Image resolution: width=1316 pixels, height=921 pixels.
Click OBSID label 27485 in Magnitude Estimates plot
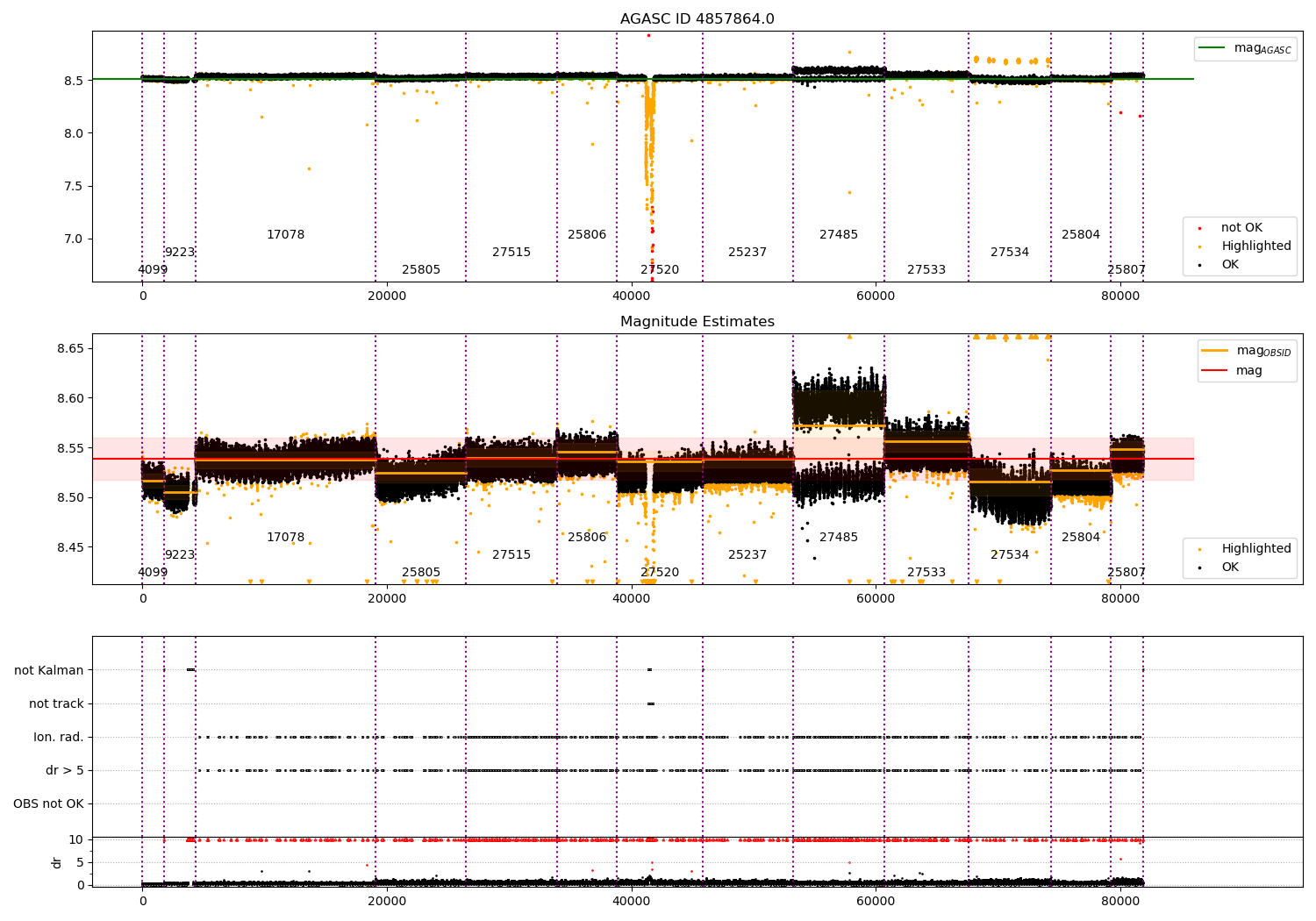click(839, 538)
